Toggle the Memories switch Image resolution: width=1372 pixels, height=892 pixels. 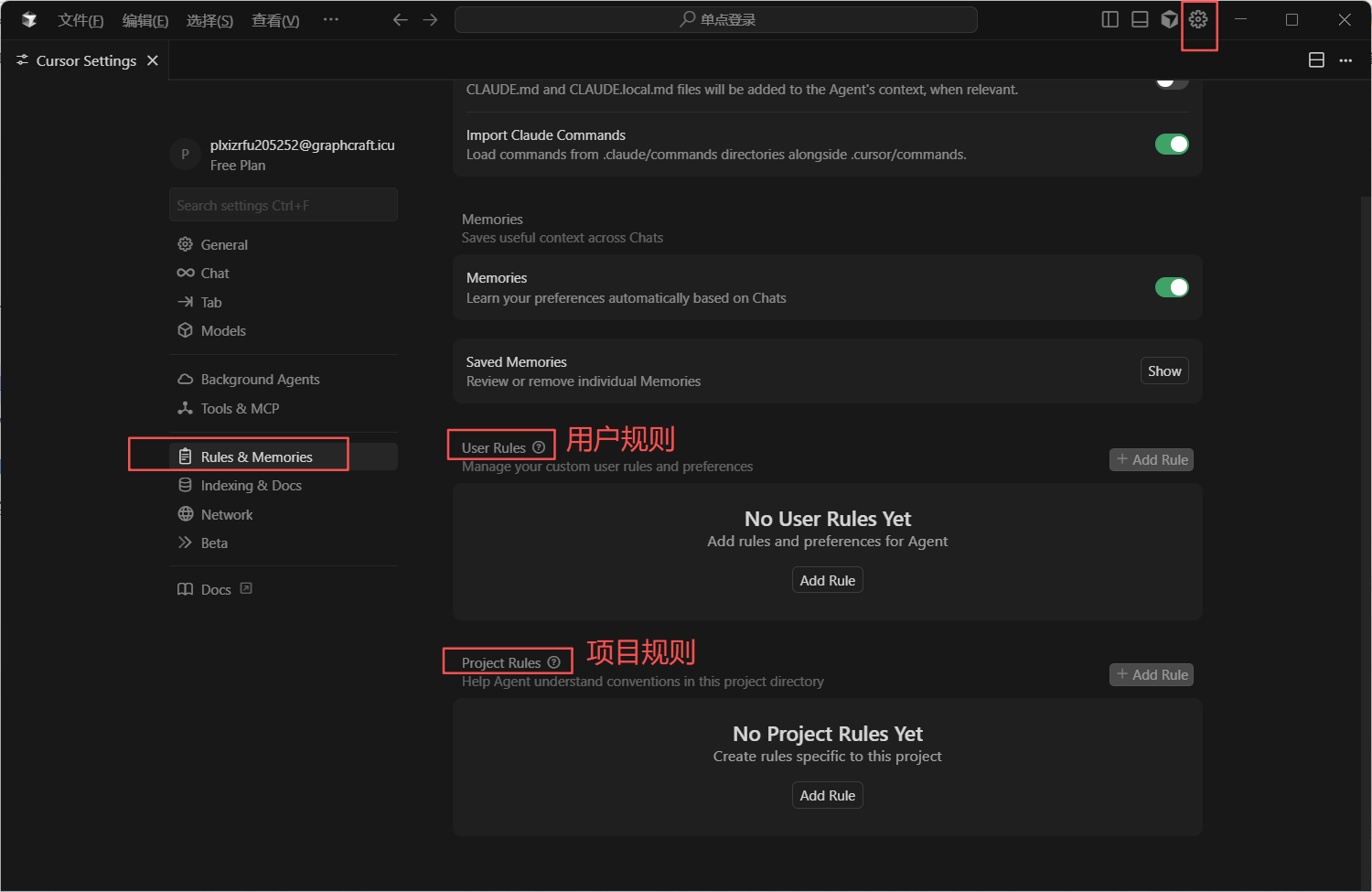(1172, 287)
